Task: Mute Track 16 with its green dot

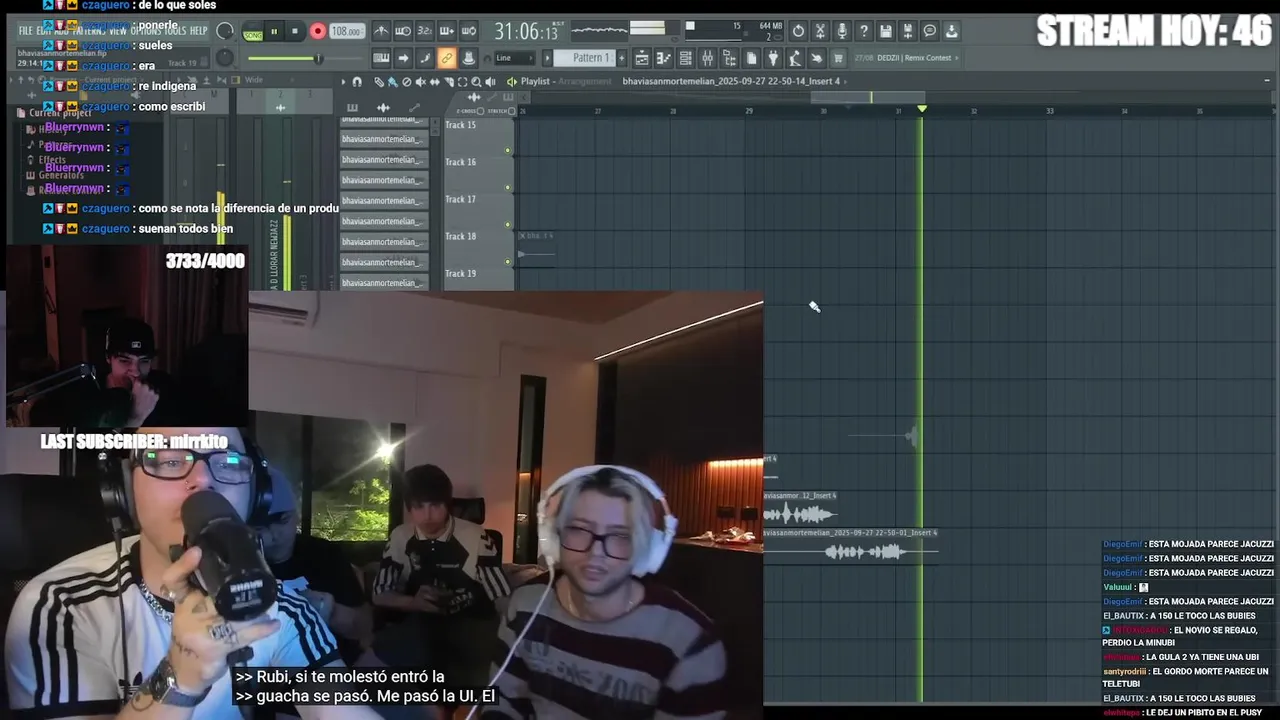Action: click(508, 187)
